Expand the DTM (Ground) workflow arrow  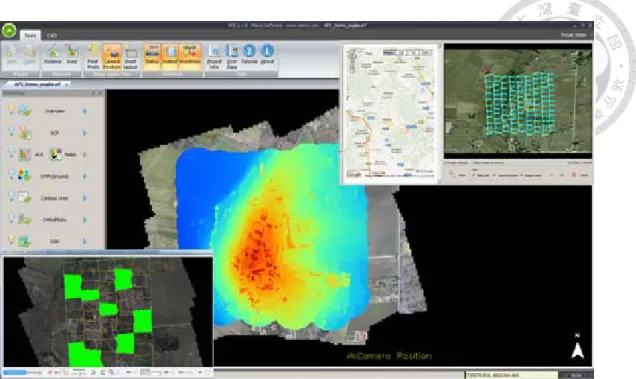click(85, 176)
